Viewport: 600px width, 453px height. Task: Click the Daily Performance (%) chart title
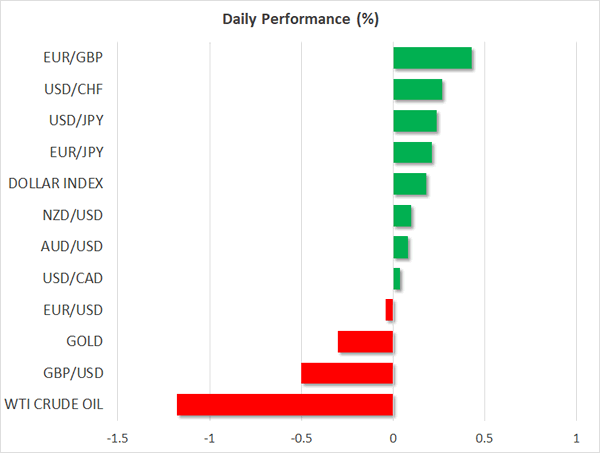pyautogui.click(x=300, y=18)
